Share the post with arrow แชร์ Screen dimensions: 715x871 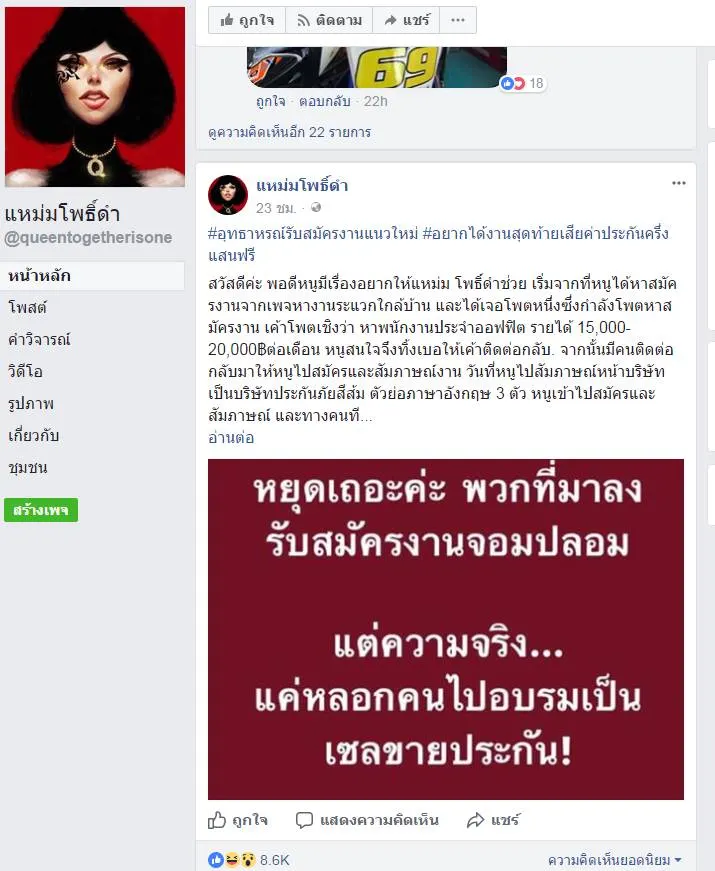tap(493, 820)
